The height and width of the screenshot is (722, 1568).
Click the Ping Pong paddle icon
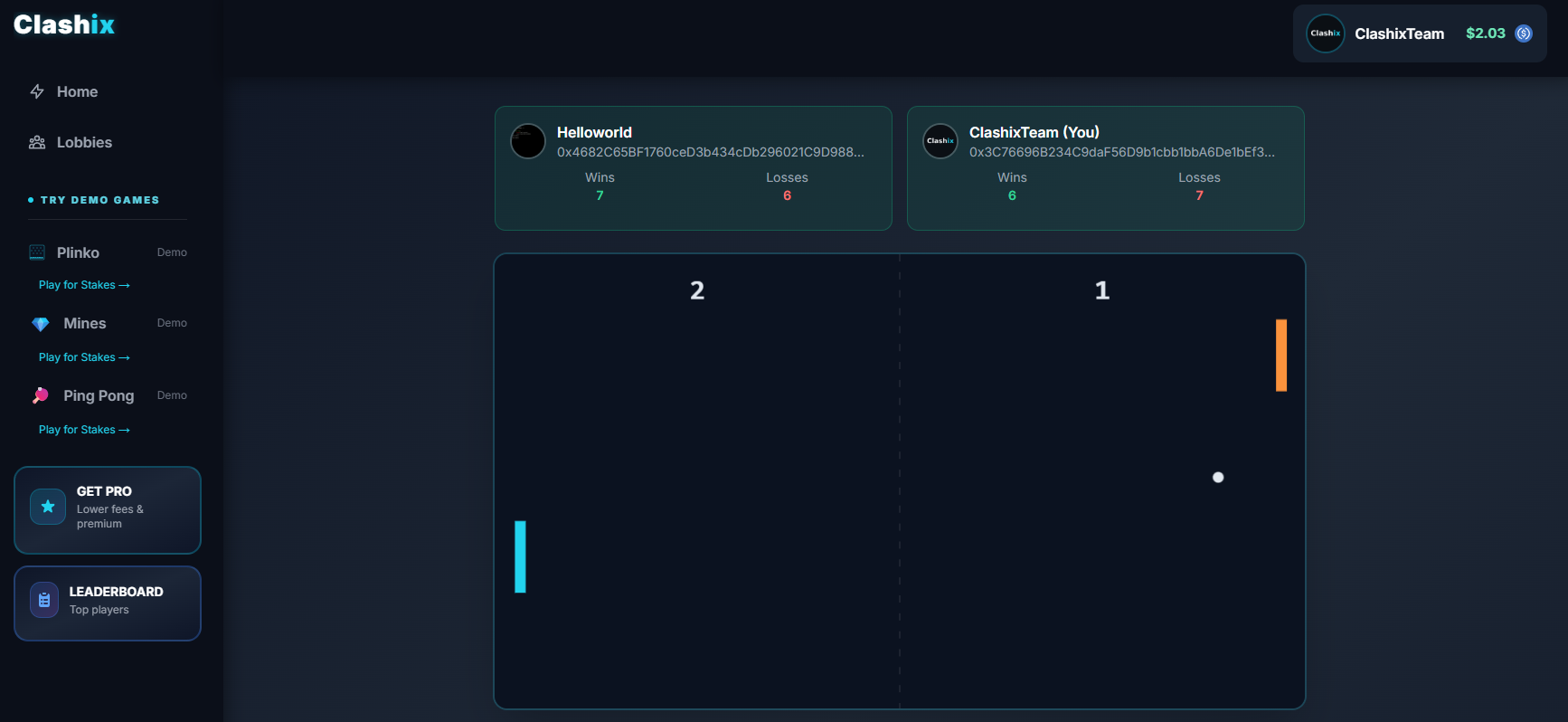click(40, 395)
